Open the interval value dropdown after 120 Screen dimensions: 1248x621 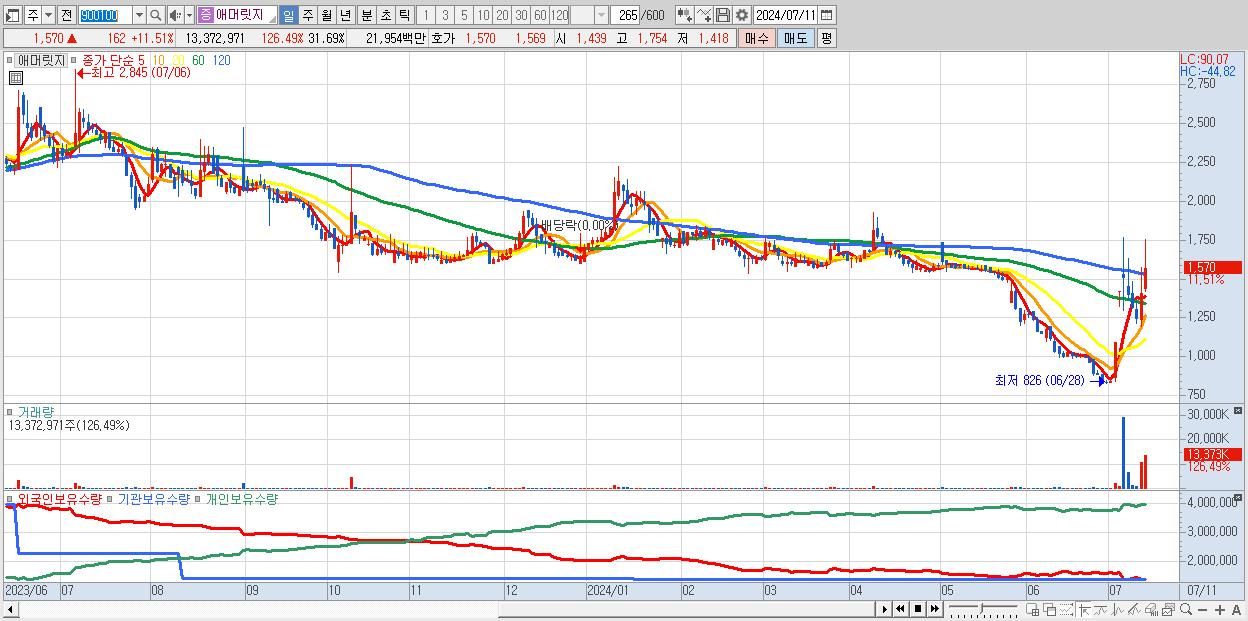pos(602,16)
